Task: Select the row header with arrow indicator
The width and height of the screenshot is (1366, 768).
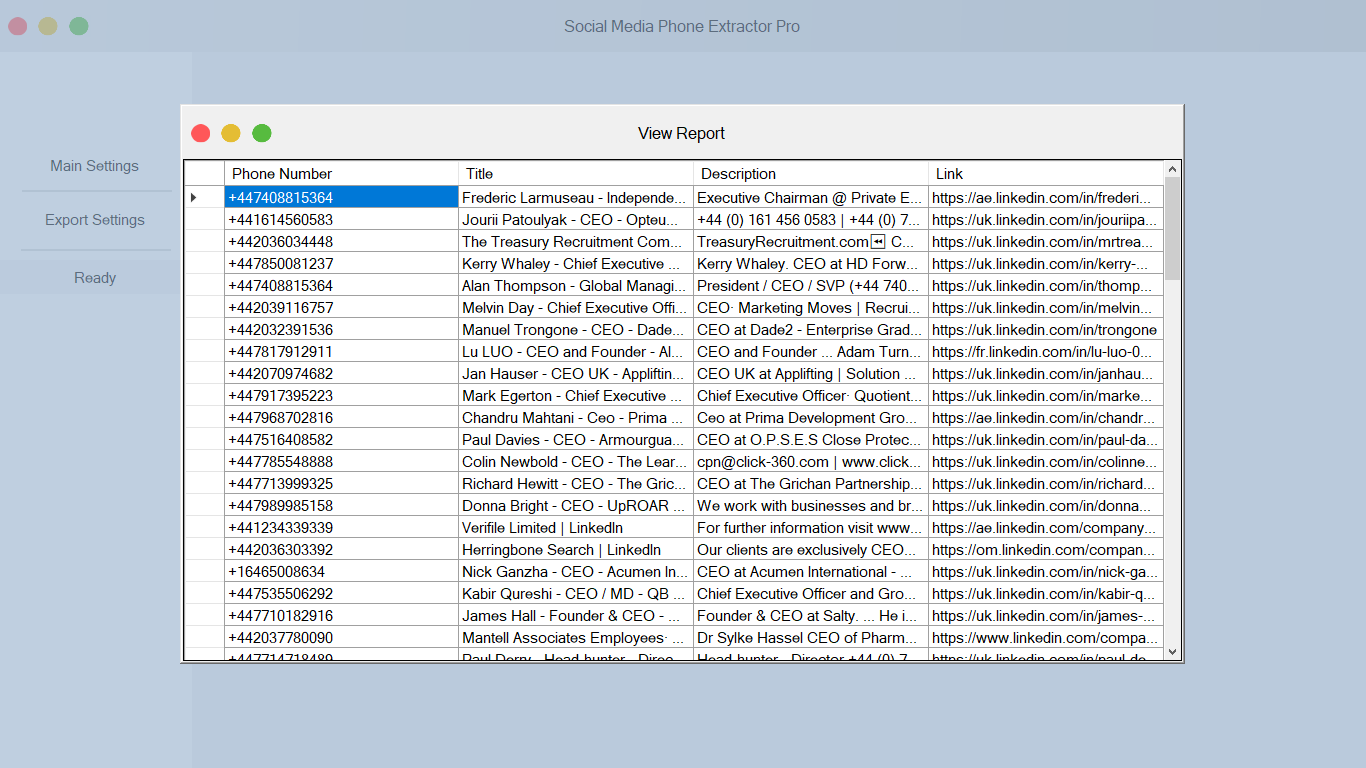Action: tap(205, 198)
